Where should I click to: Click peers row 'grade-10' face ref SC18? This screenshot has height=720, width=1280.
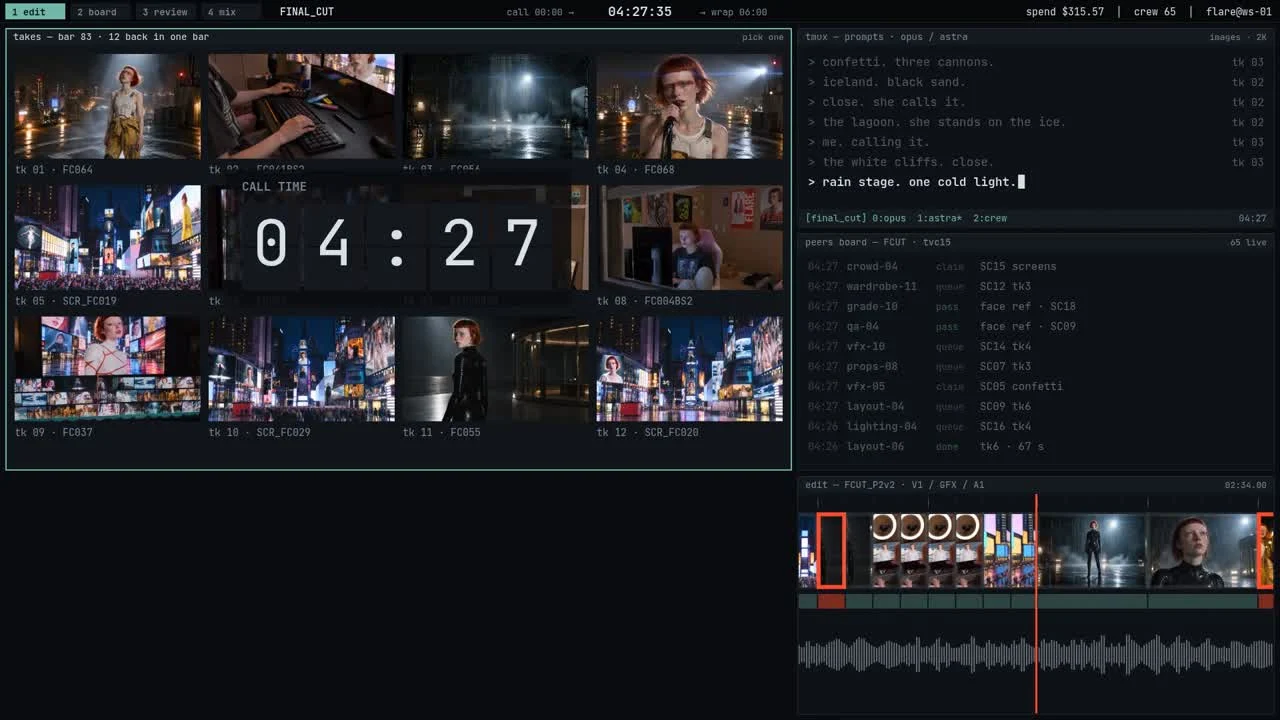pos(1036,306)
